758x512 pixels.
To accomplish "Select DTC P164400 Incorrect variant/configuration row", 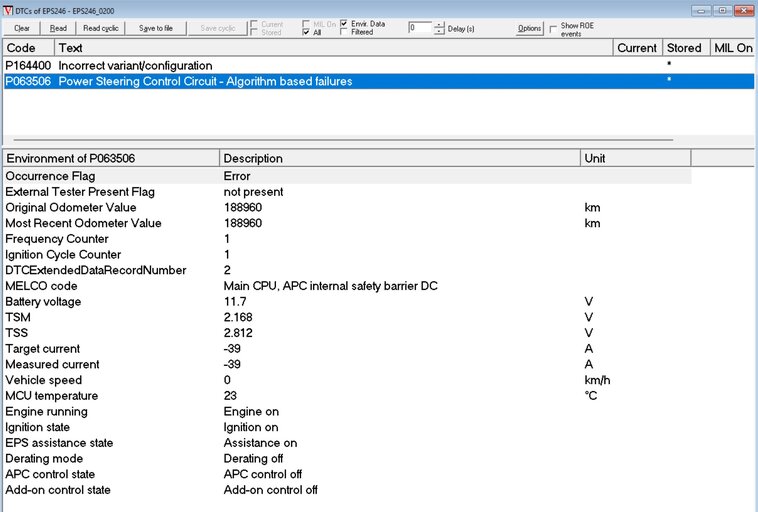I will [379, 65].
